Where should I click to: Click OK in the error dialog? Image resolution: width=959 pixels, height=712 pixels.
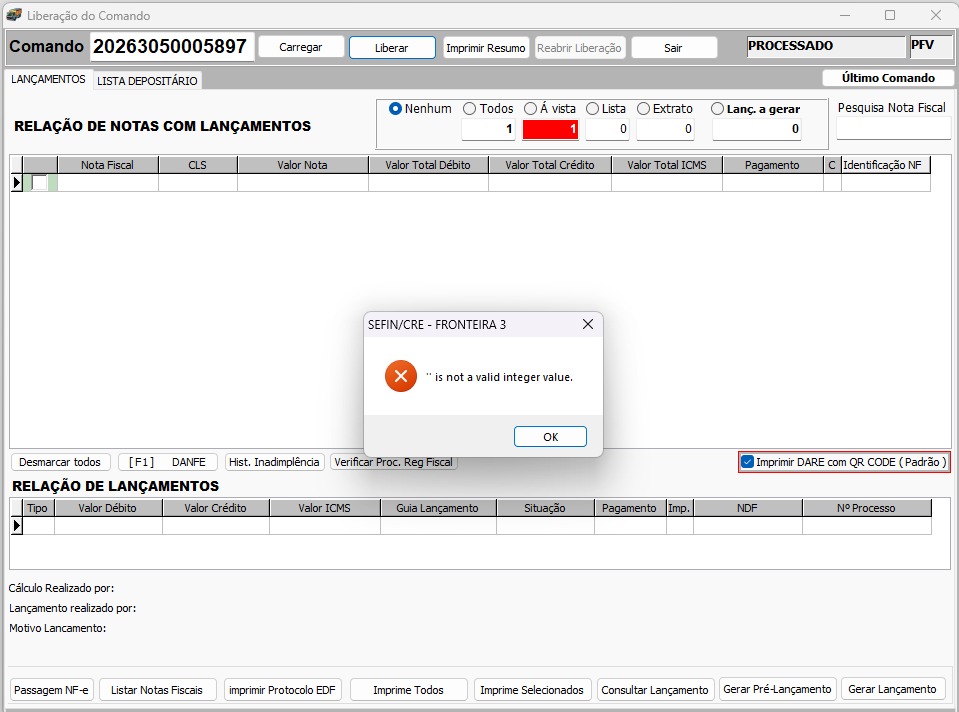(x=550, y=437)
